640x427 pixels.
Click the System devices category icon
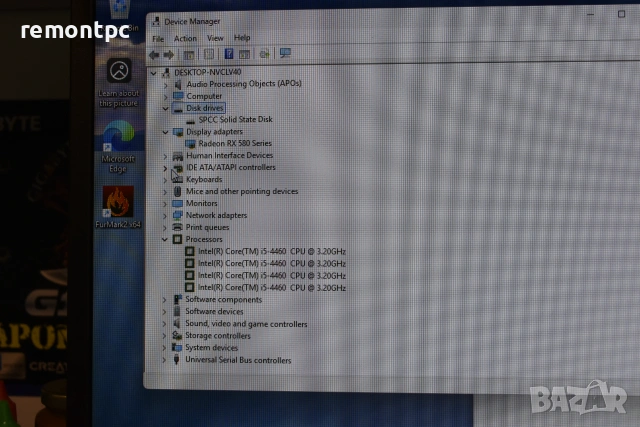[177, 348]
